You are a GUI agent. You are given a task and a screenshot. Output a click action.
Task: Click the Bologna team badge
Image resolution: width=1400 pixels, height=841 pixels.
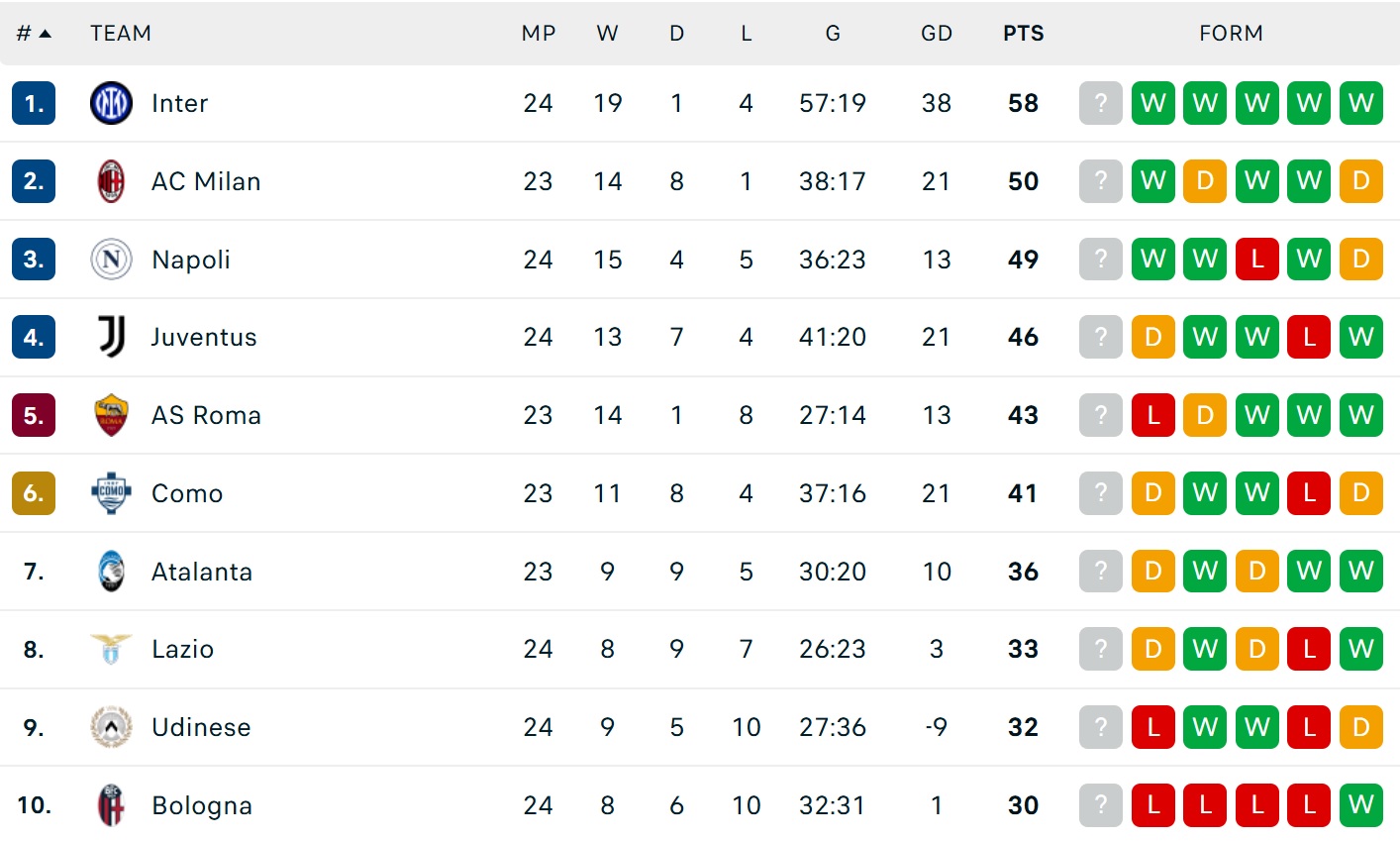pyautogui.click(x=111, y=805)
